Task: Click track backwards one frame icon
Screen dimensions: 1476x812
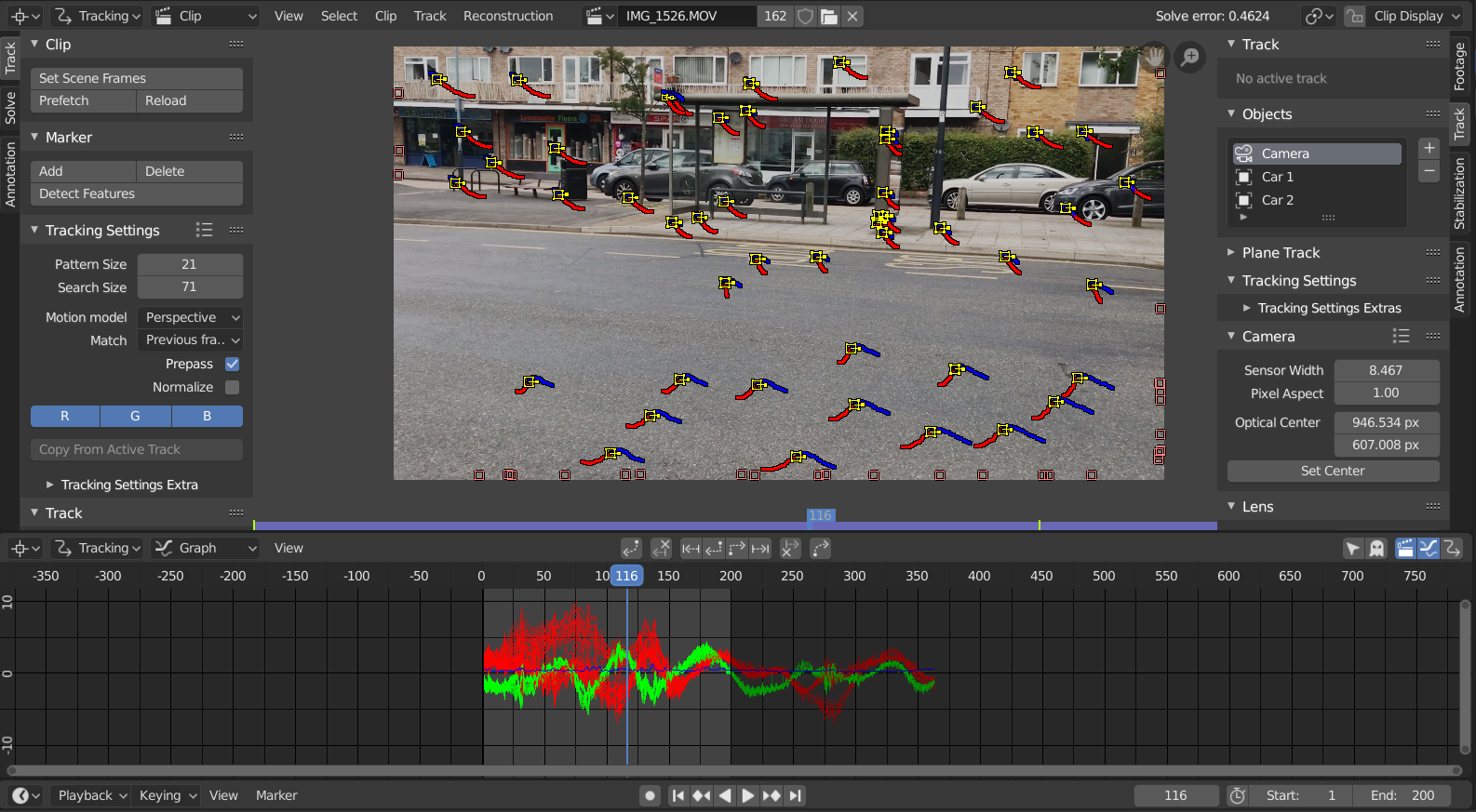Action: pyautogui.click(x=714, y=549)
